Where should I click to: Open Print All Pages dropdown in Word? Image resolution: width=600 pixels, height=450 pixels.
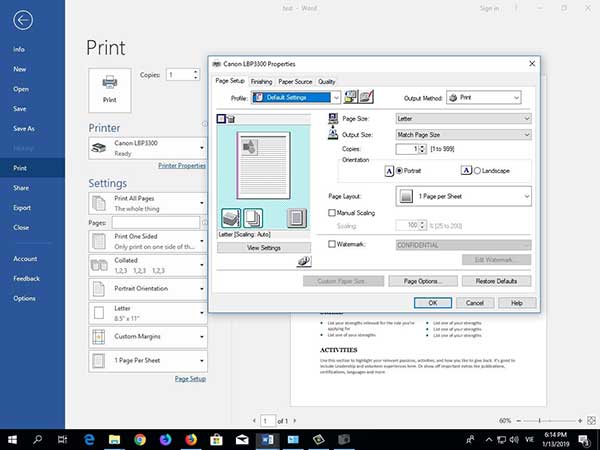click(148, 203)
